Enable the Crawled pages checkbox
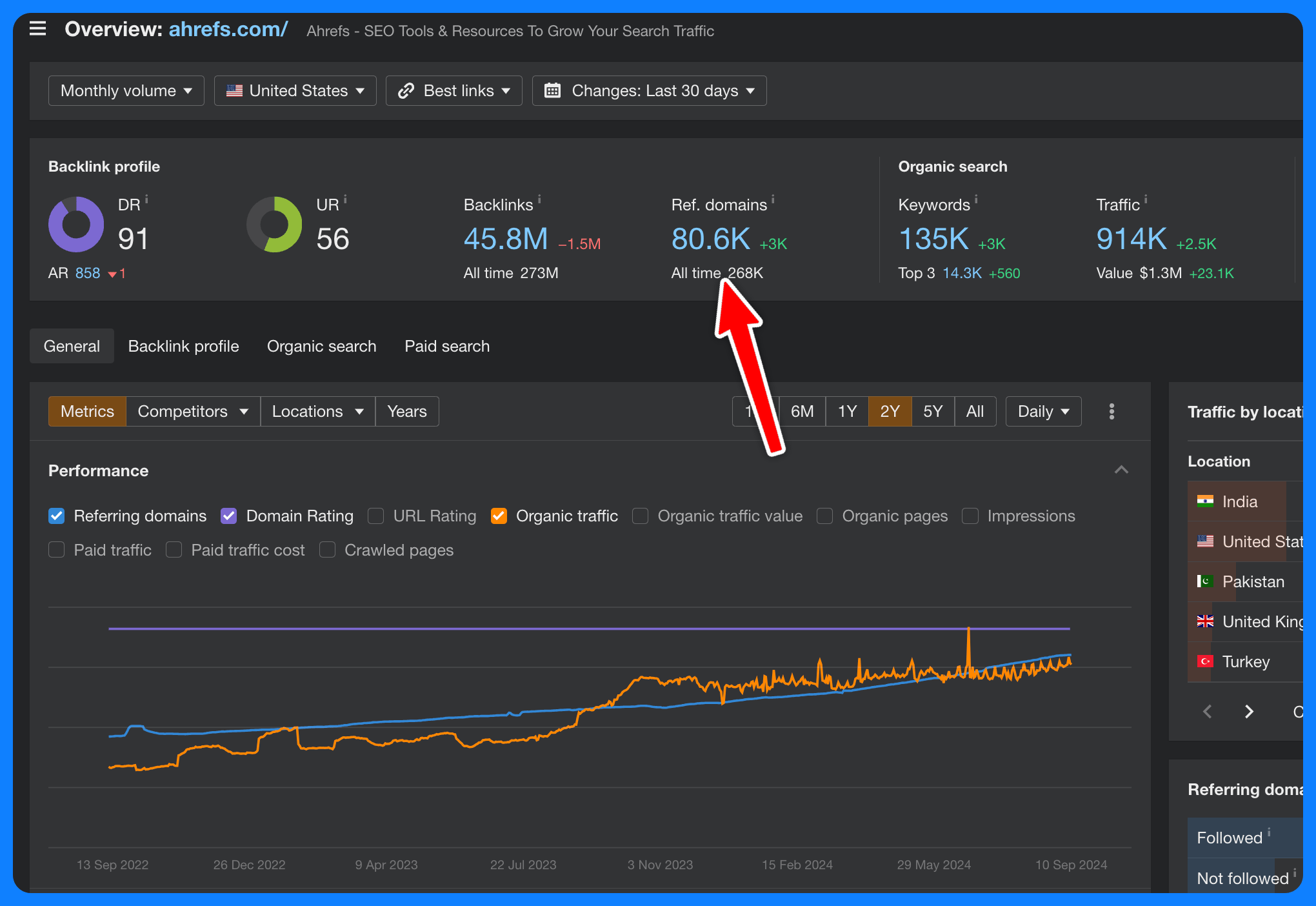1316x906 pixels. point(328,550)
